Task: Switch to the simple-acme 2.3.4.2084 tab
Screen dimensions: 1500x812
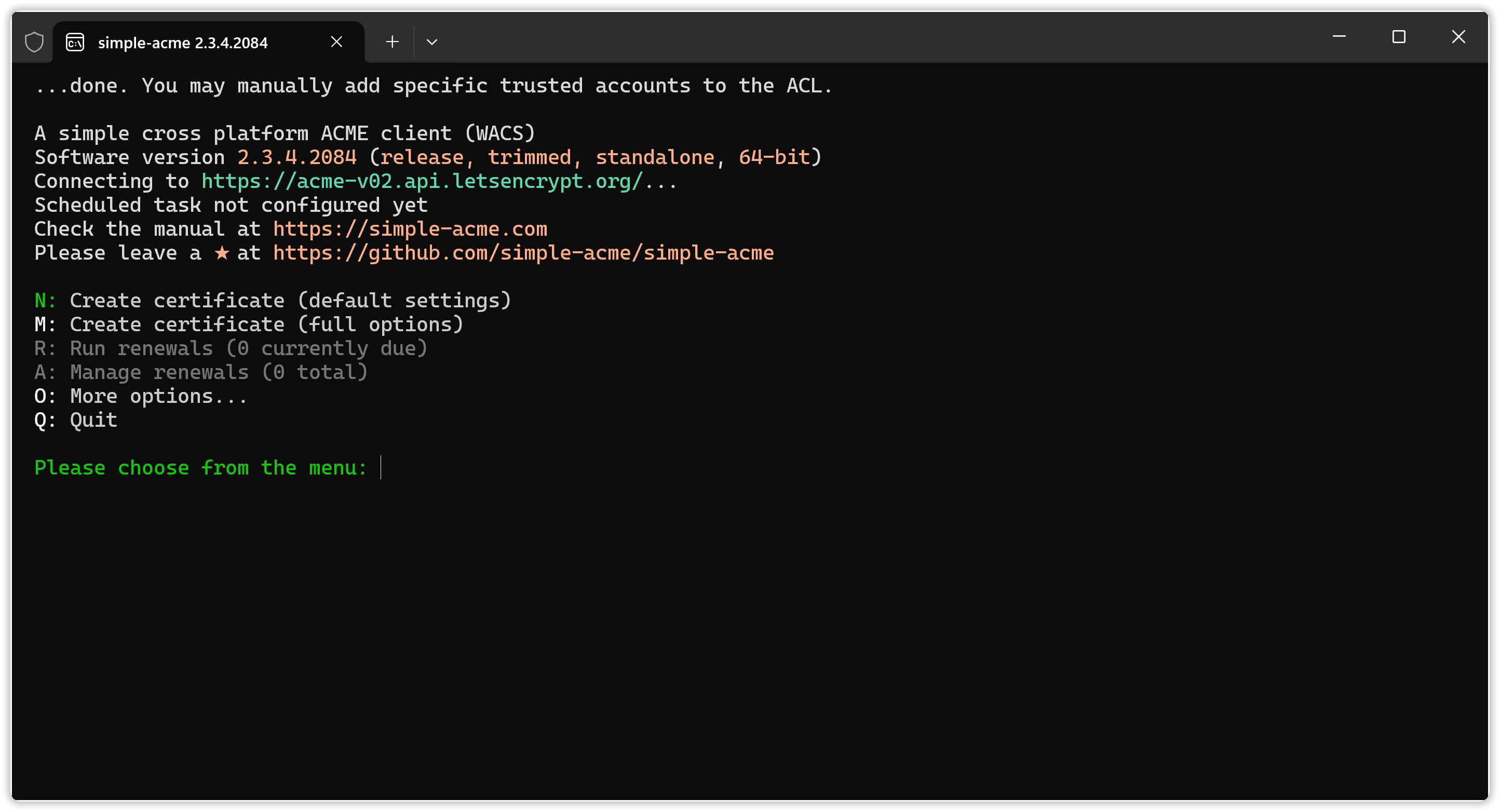Action: pos(183,43)
